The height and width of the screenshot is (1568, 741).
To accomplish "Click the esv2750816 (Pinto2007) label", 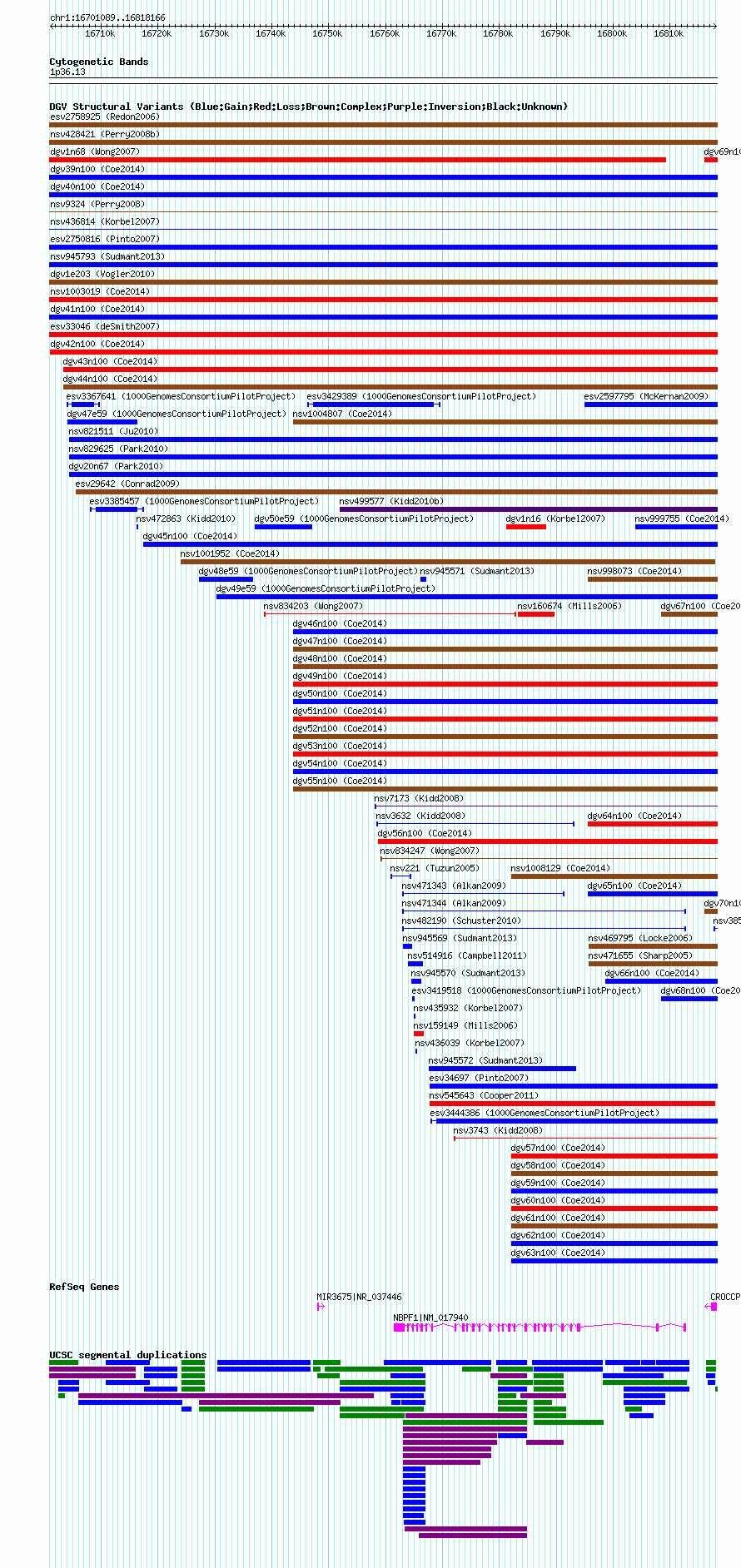I will (x=104, y=239).
